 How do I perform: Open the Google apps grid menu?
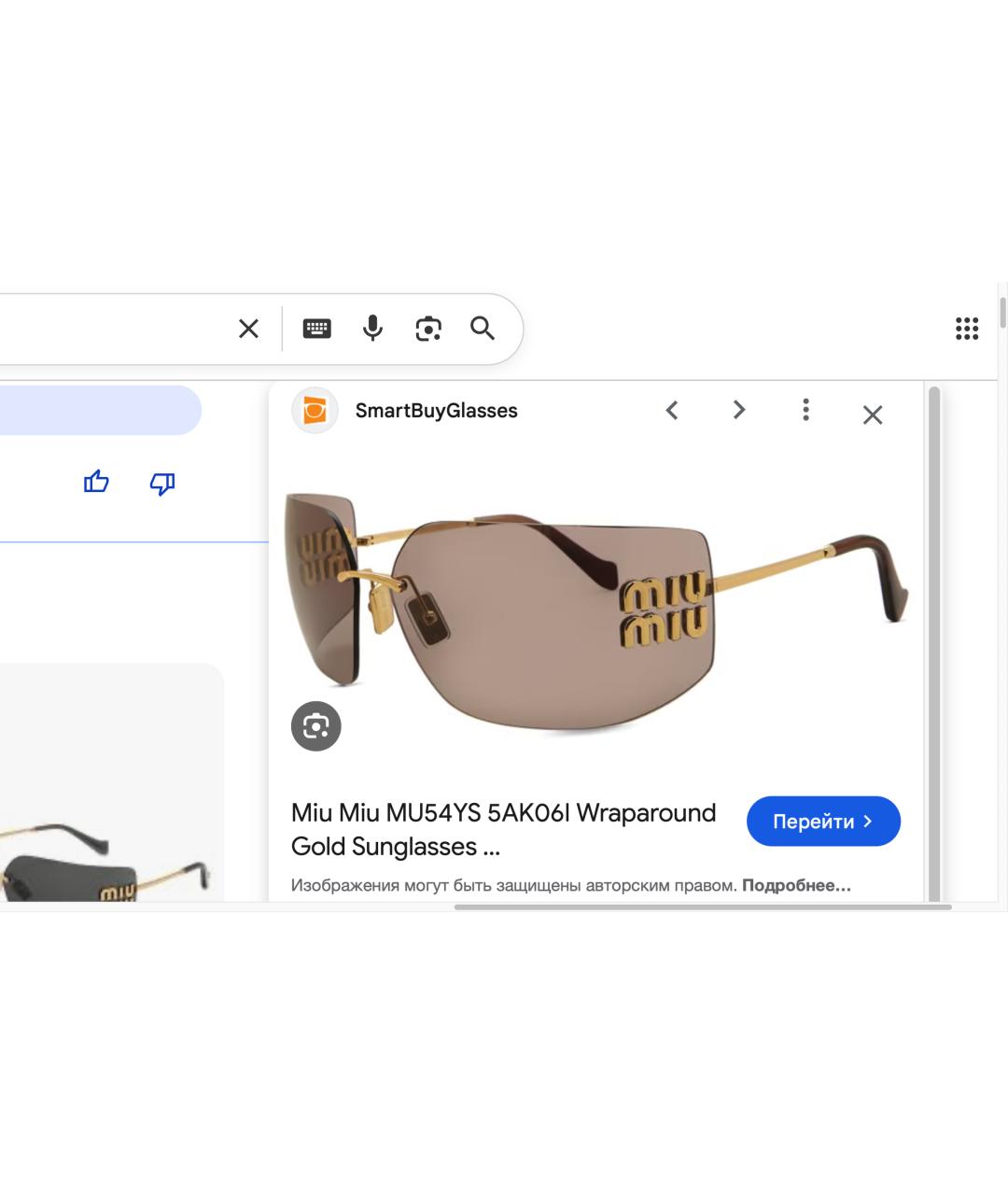click(x=967, y=329)
